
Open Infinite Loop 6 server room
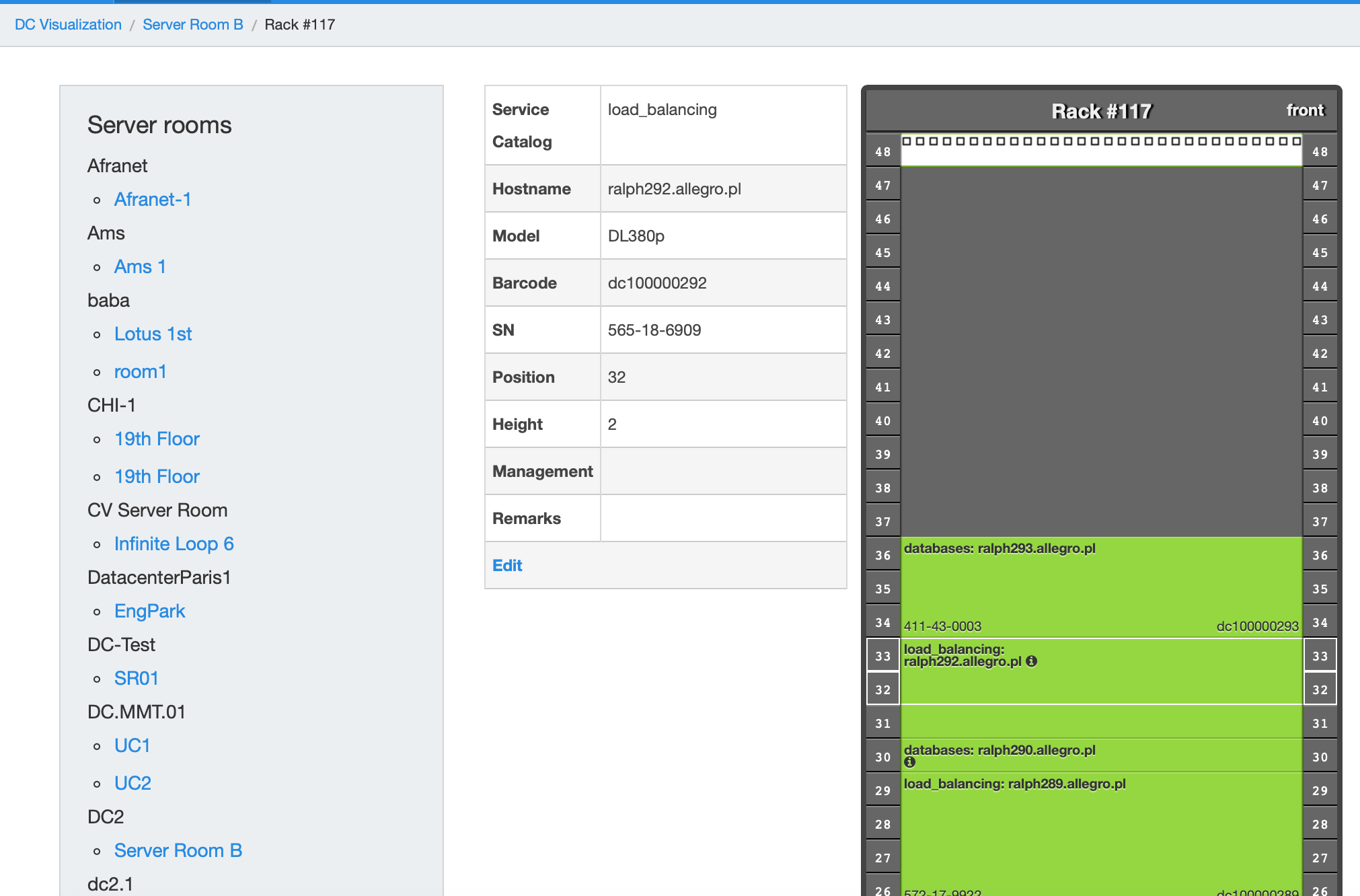174,544
